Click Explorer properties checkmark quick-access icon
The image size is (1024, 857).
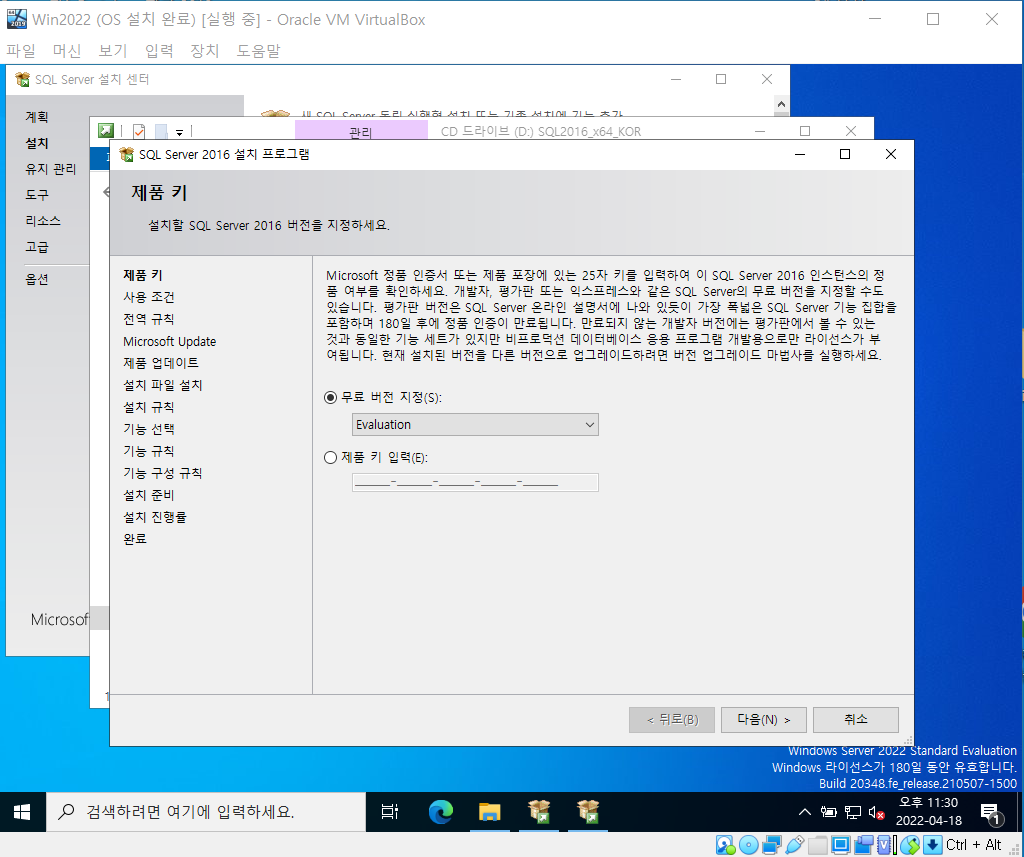pyautogui.click(x=139, y=131)
